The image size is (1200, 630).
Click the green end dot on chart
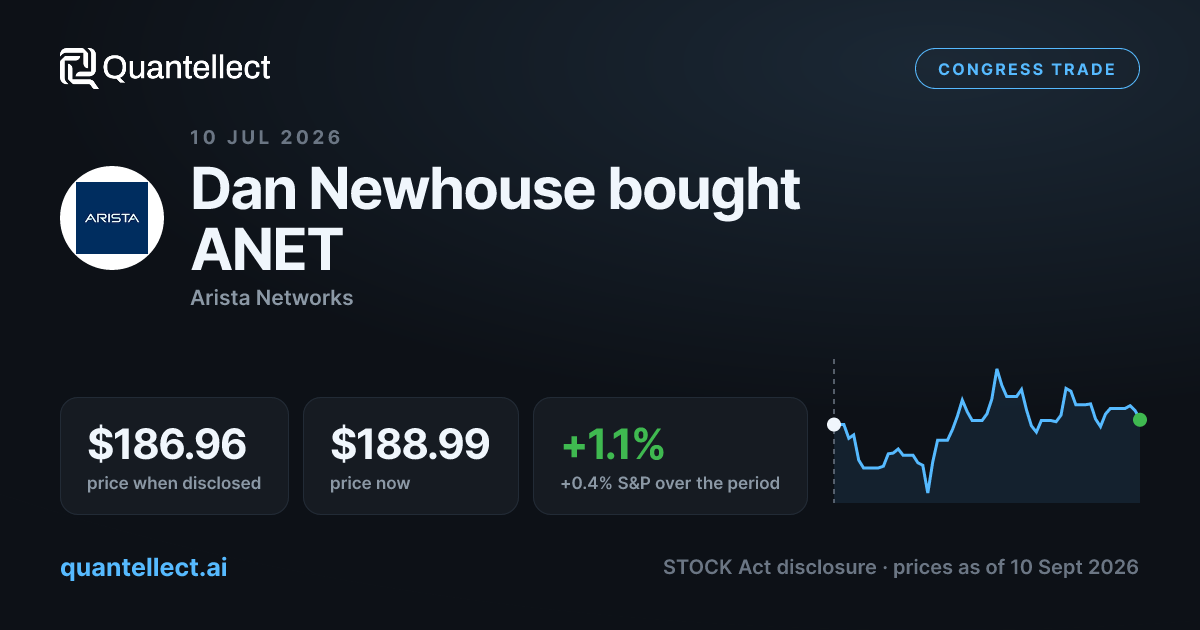pyautogui.click(x=1140, y=420)
